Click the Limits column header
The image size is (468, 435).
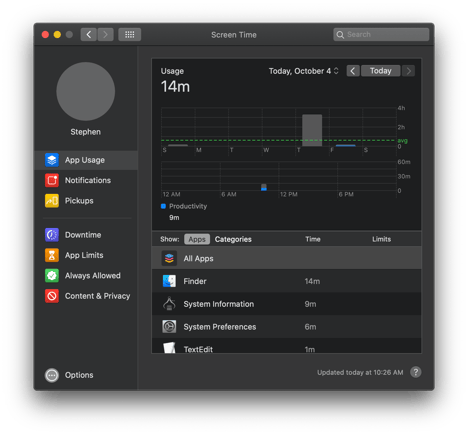[381, 239]
